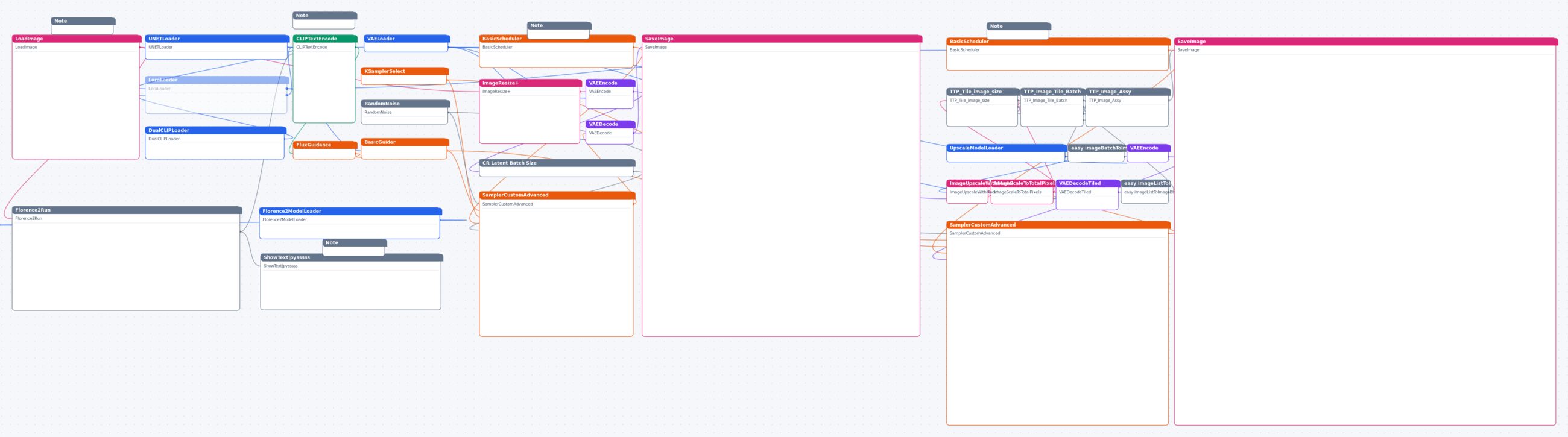
Task: Pick the DualCLIPLoader node title
Action: pos(169,130)
